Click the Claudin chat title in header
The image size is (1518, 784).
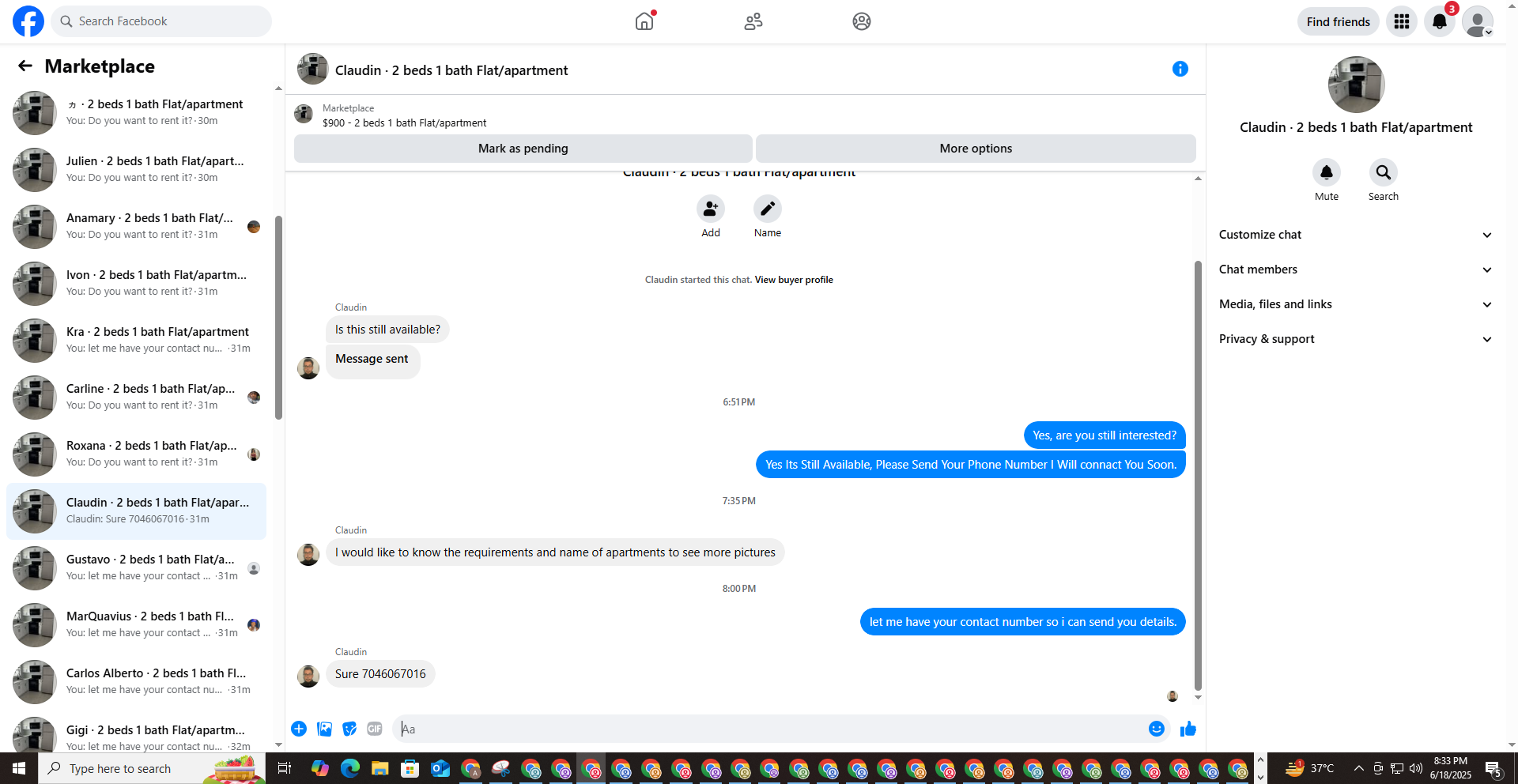pos(451,70)
